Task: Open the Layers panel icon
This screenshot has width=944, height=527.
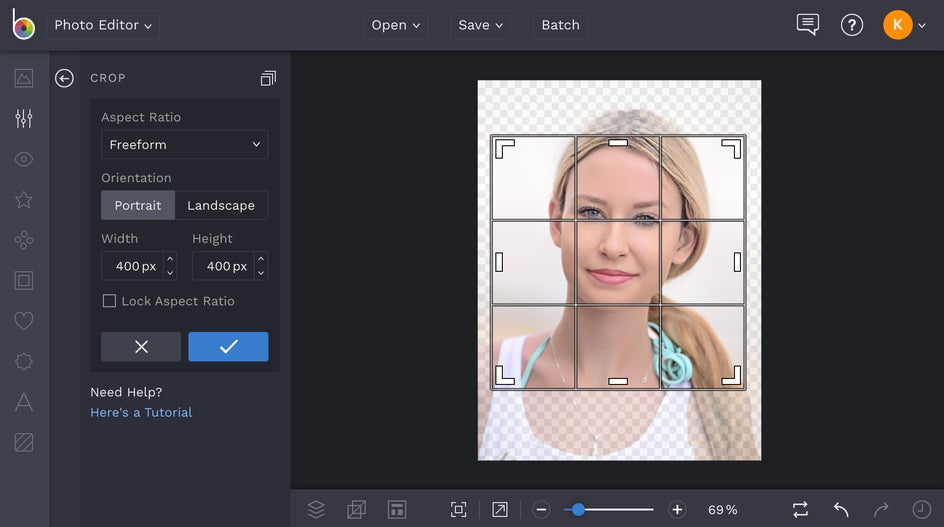Action: click(x=316, y=509)
